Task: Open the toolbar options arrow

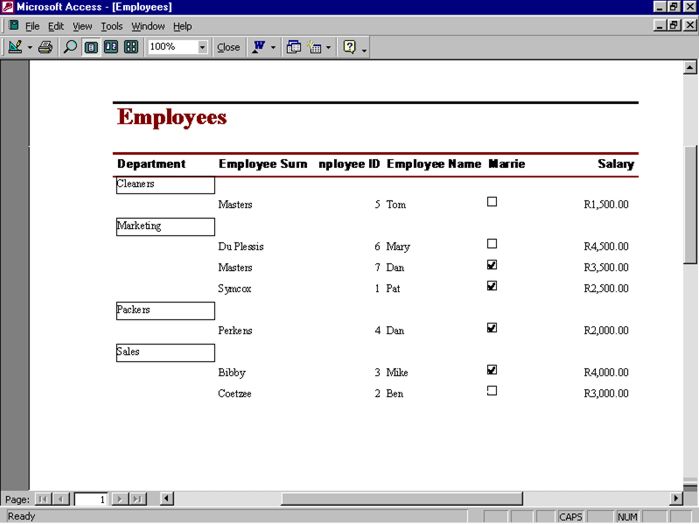Action: [x=364, y=50]
